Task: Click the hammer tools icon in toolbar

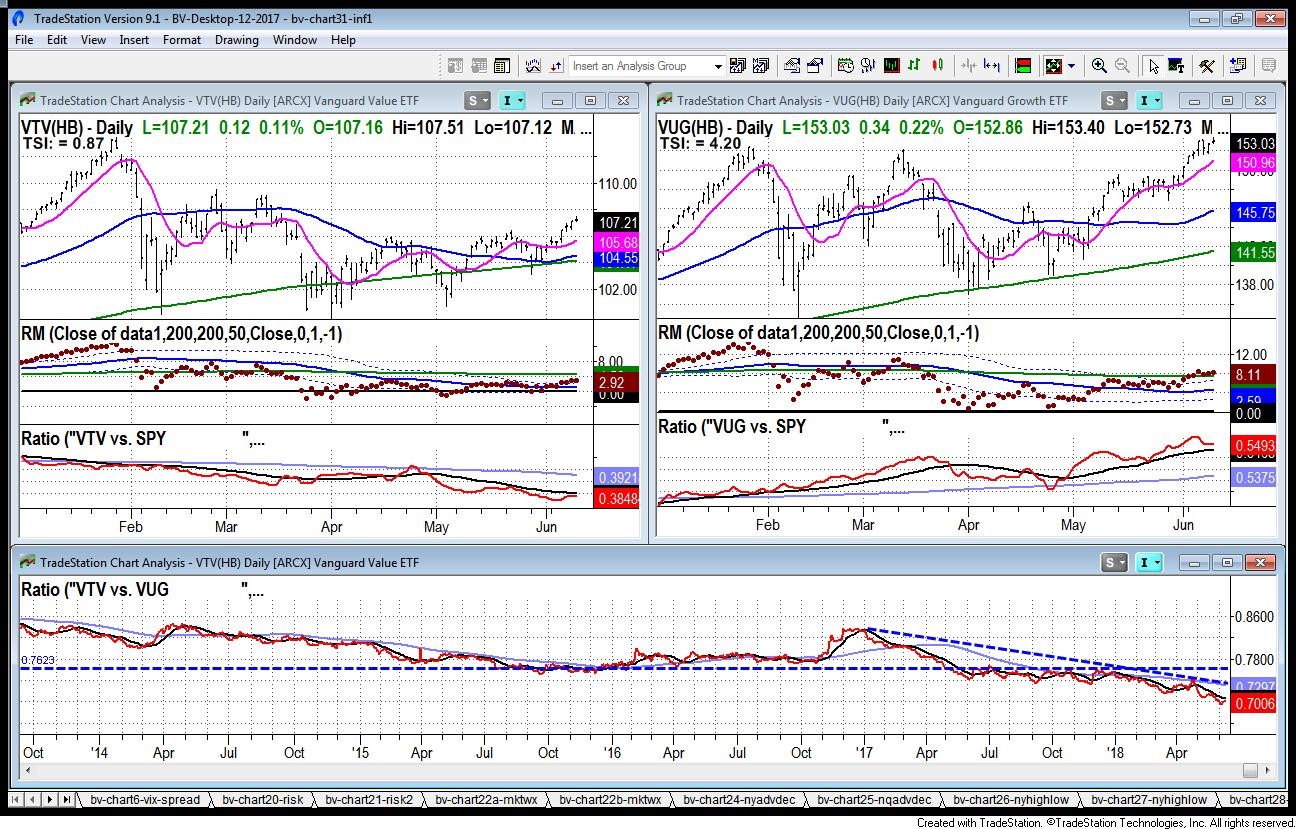Action: pos(1207,66)
